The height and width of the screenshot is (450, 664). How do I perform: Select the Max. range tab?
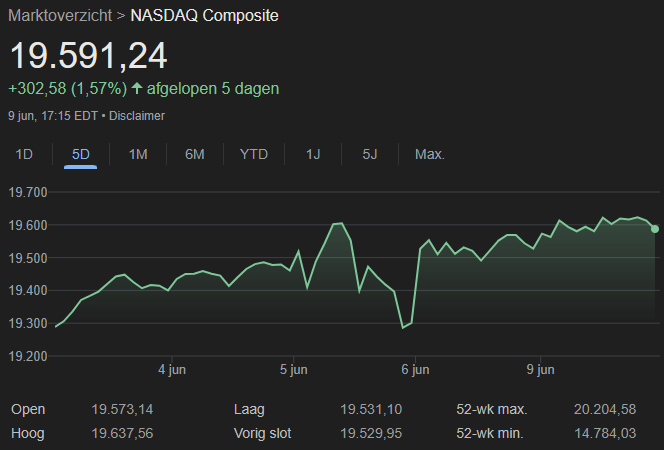click(430, 154)
